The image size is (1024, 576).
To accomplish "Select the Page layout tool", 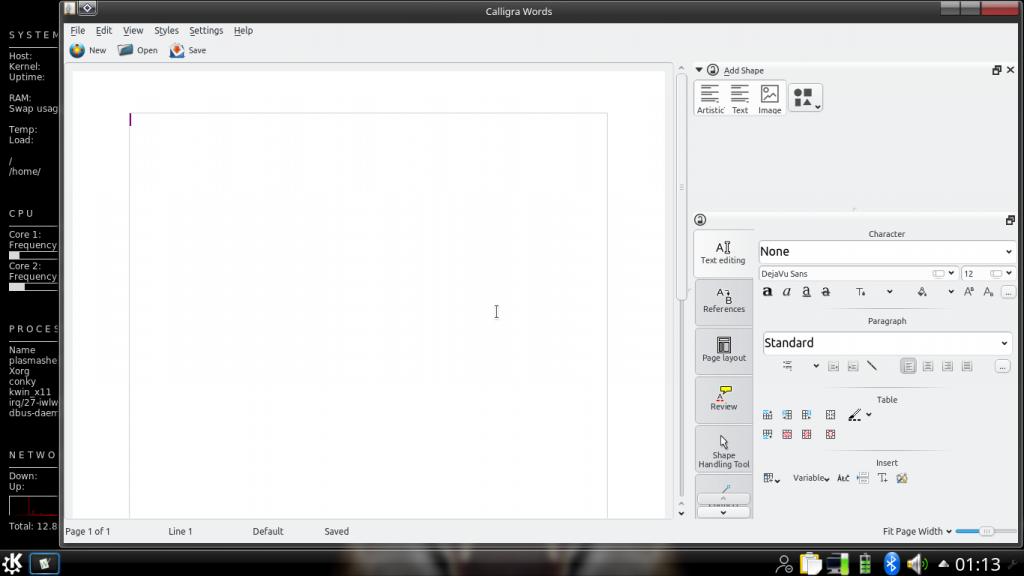I will click(724, 350).
